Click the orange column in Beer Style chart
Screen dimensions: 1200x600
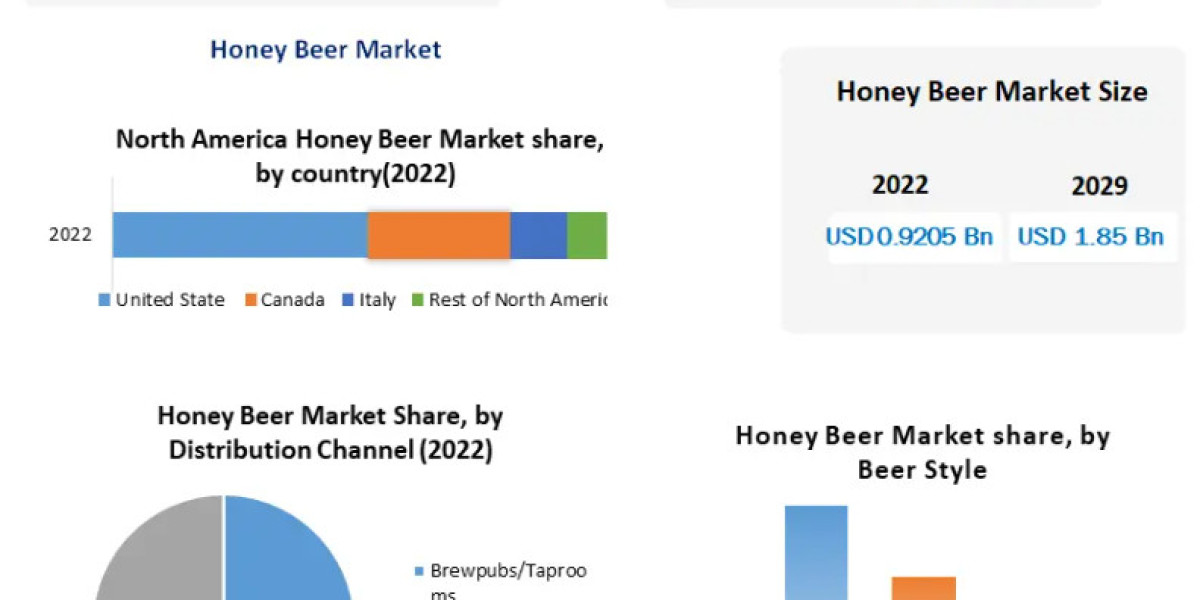(x=923, y=588)
